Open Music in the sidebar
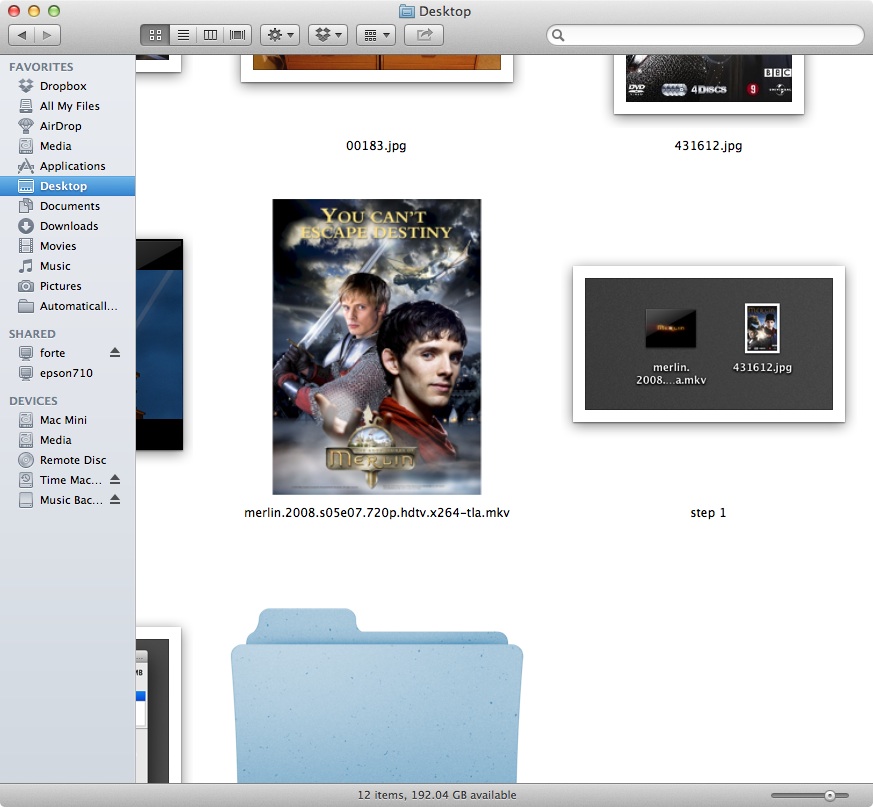873x807 pixels. coord(67,266)
